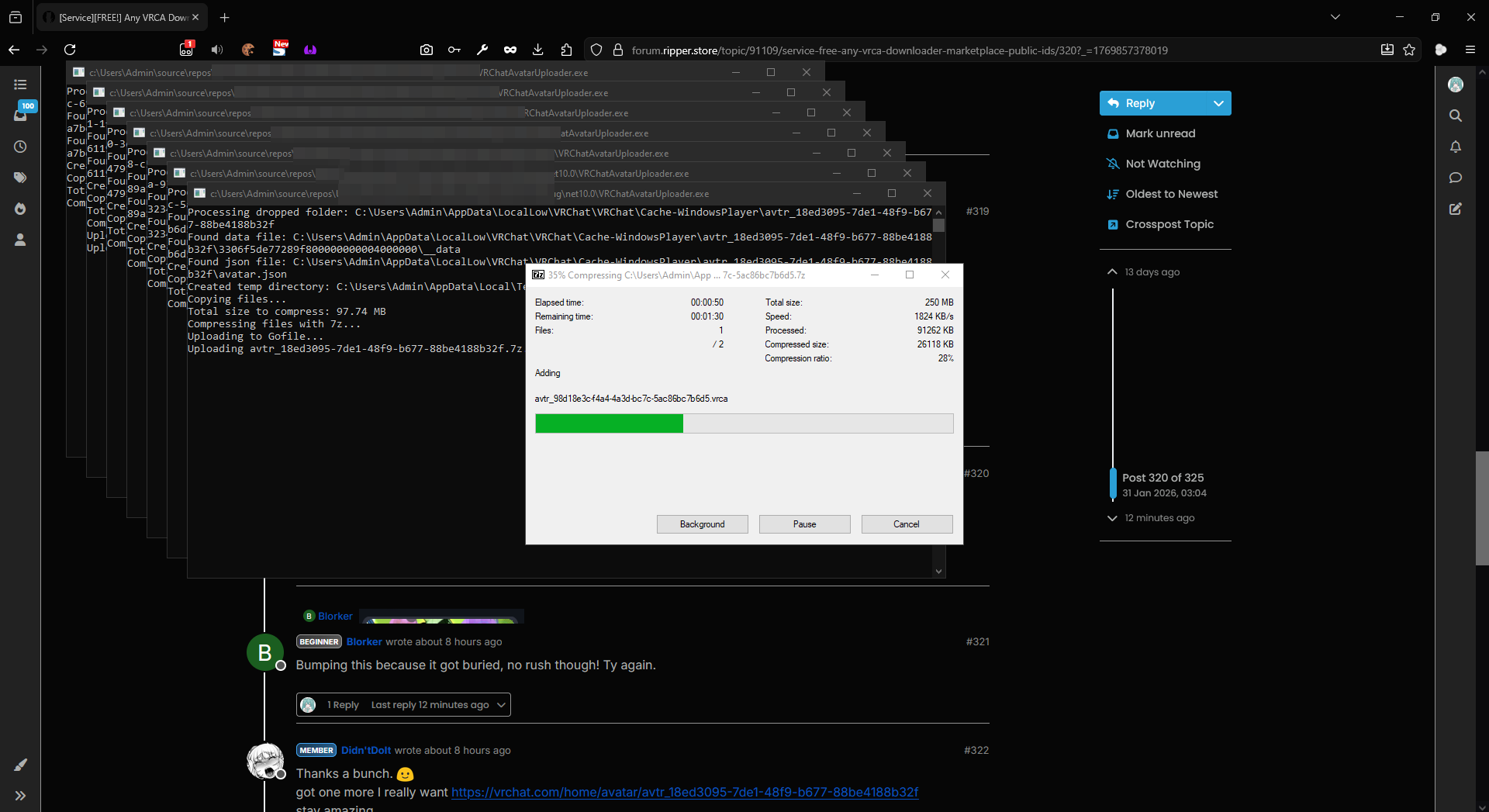Open the tags icon in forum sidebar

coord(20,178)
